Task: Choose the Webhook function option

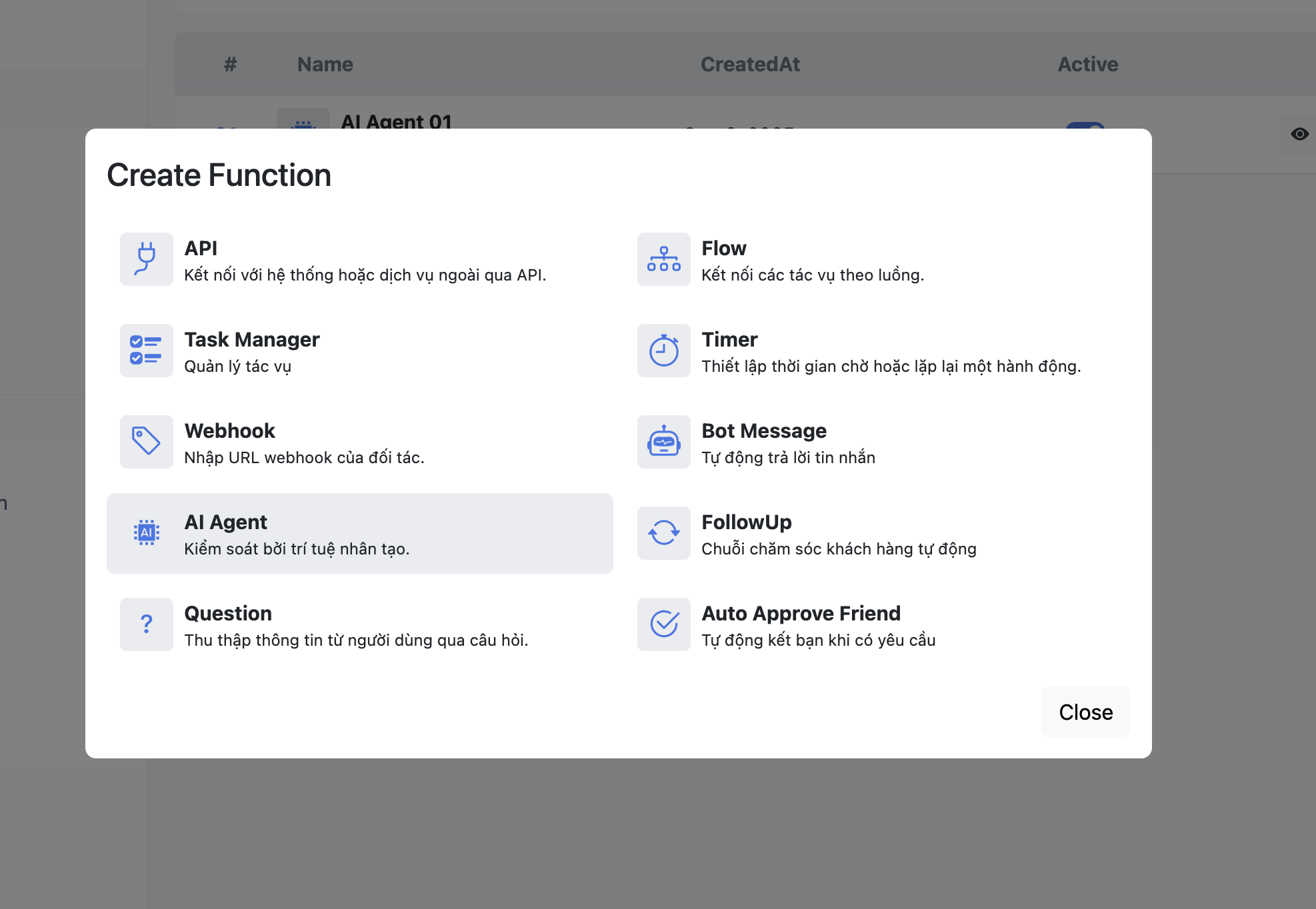Action: [230, 431]
